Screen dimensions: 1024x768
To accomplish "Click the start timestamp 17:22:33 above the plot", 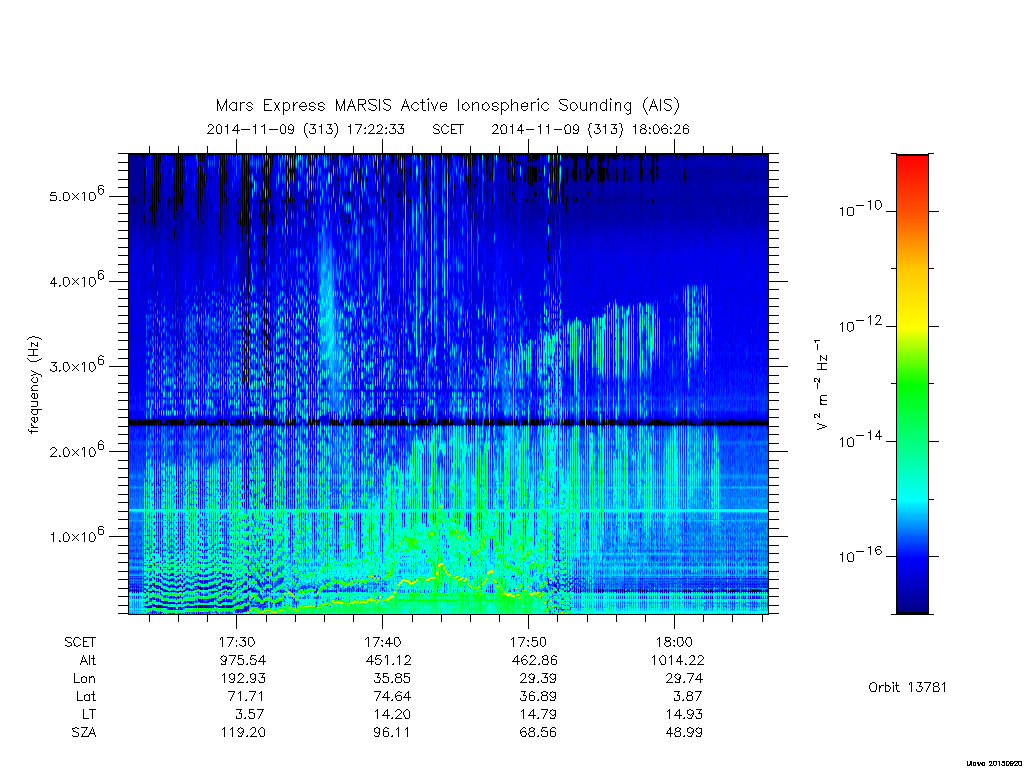I will (376, 129).
